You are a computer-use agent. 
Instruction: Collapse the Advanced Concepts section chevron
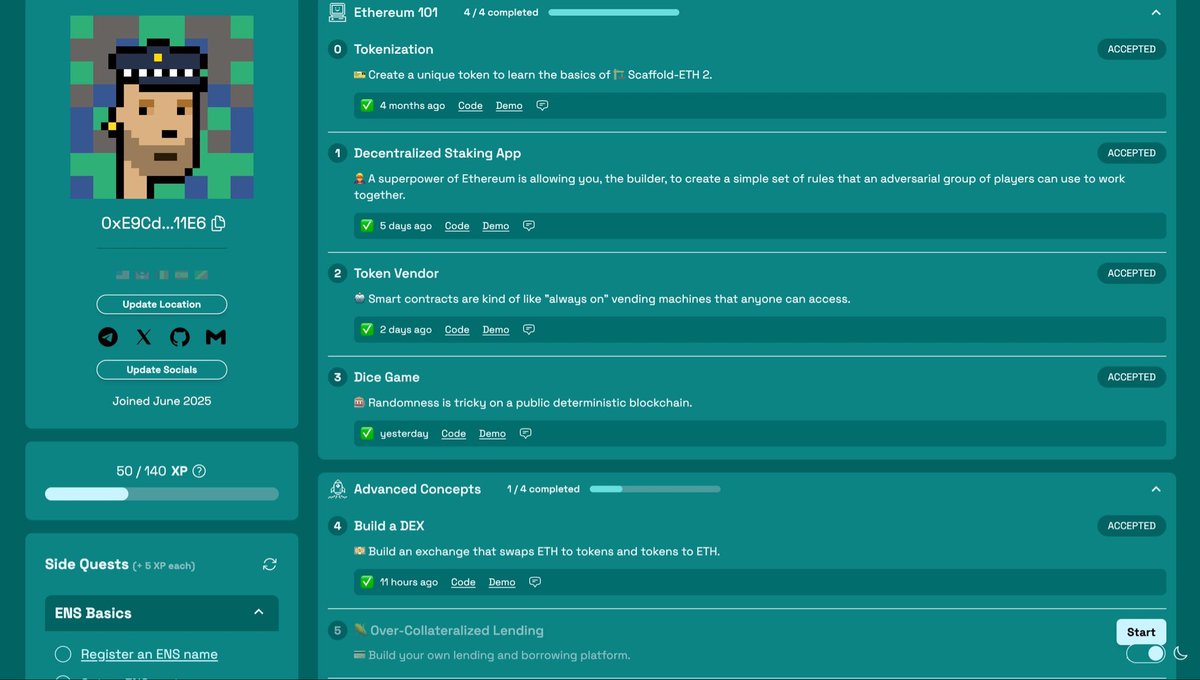coord(1156,489)
